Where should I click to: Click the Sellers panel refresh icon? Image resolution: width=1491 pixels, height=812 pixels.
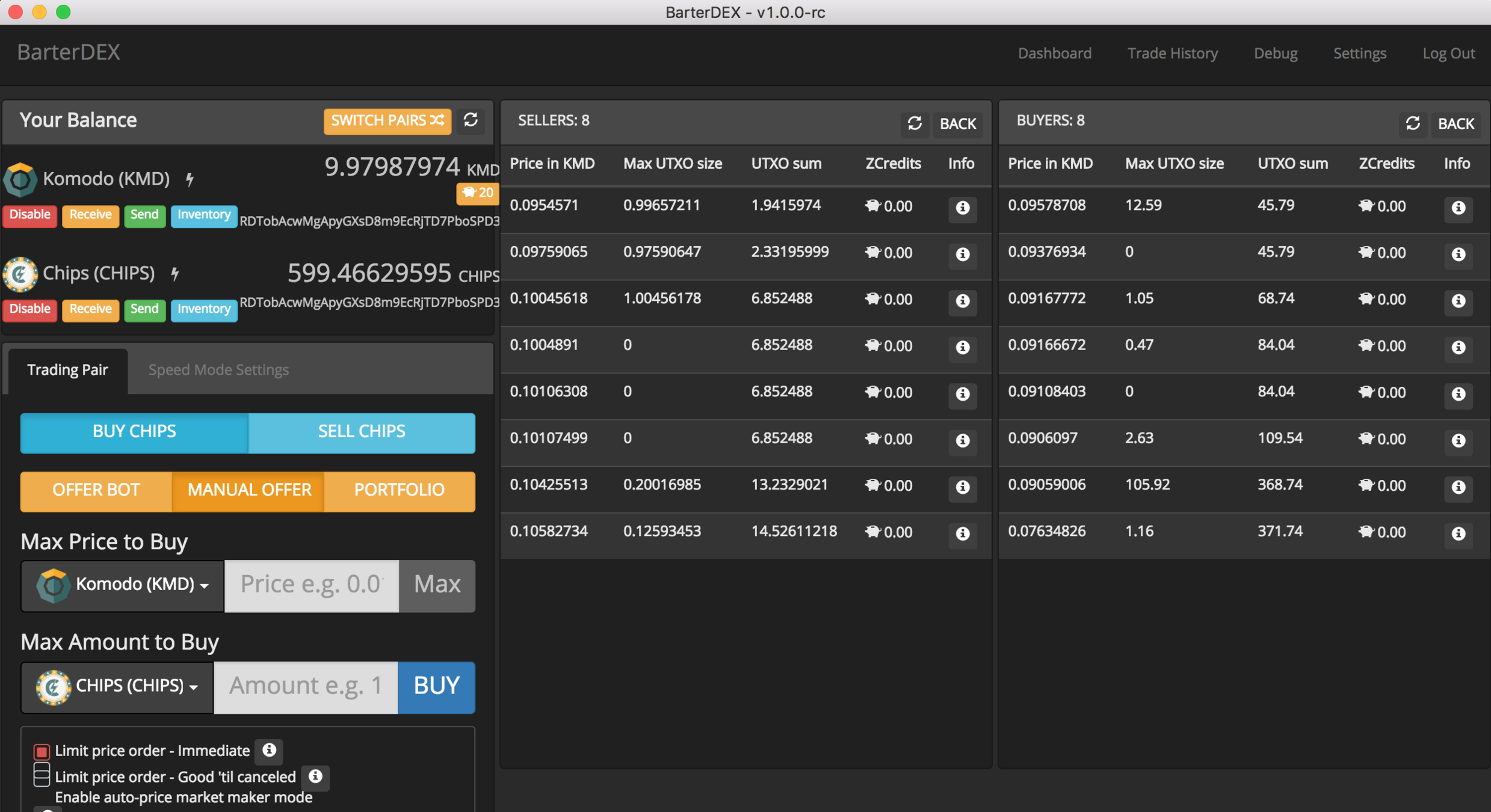tap(914, 123)
